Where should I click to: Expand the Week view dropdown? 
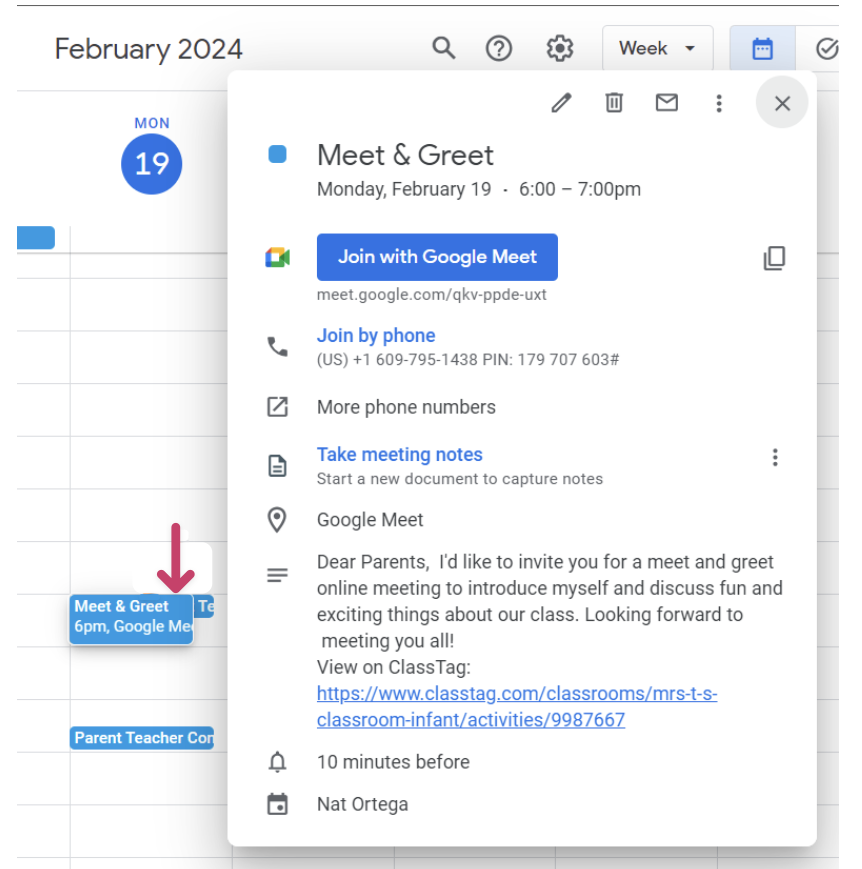(x=657, y=48)
